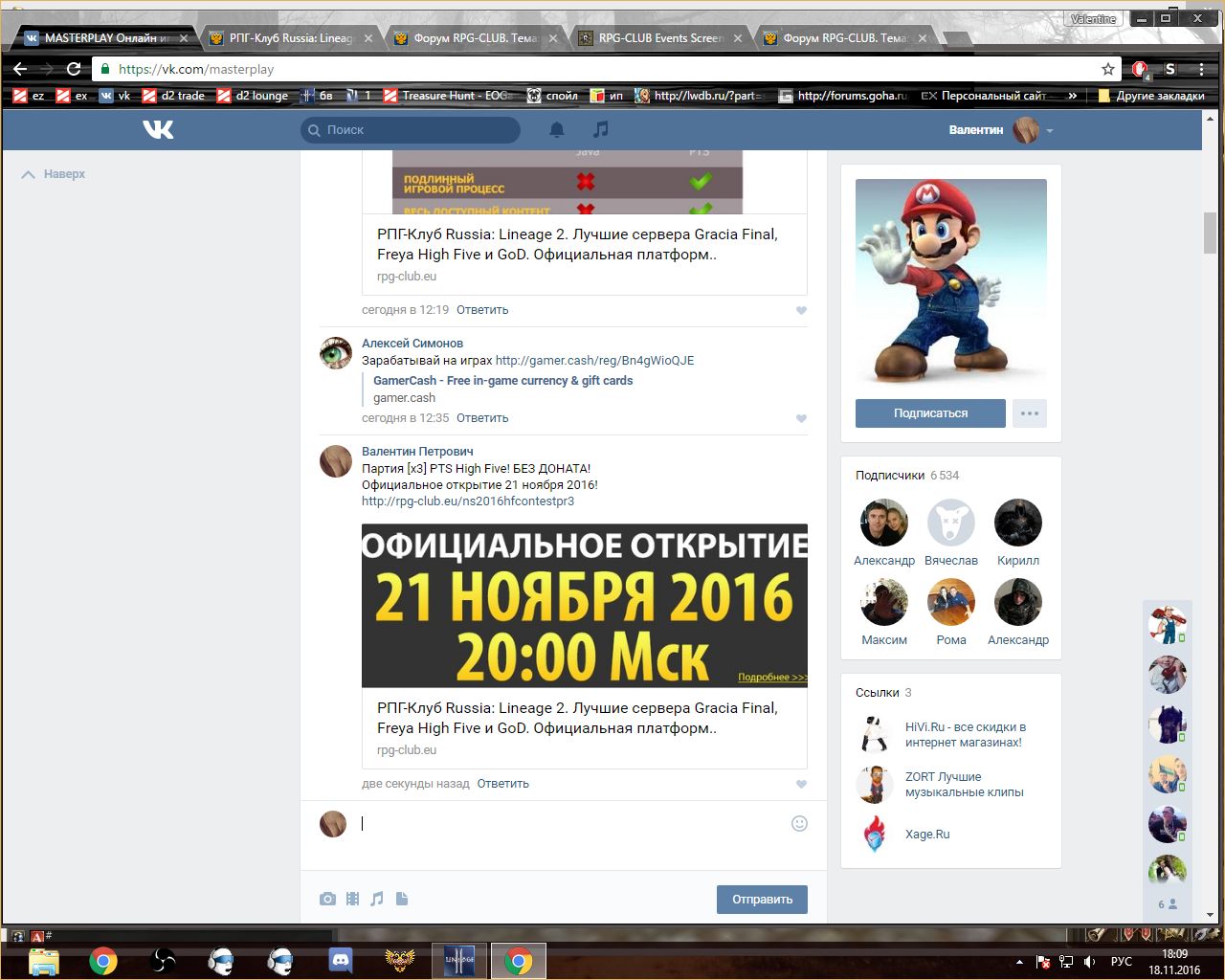Switch to the 'РПГ-Клуб Russia: Lineag' tab

point(292,38)
